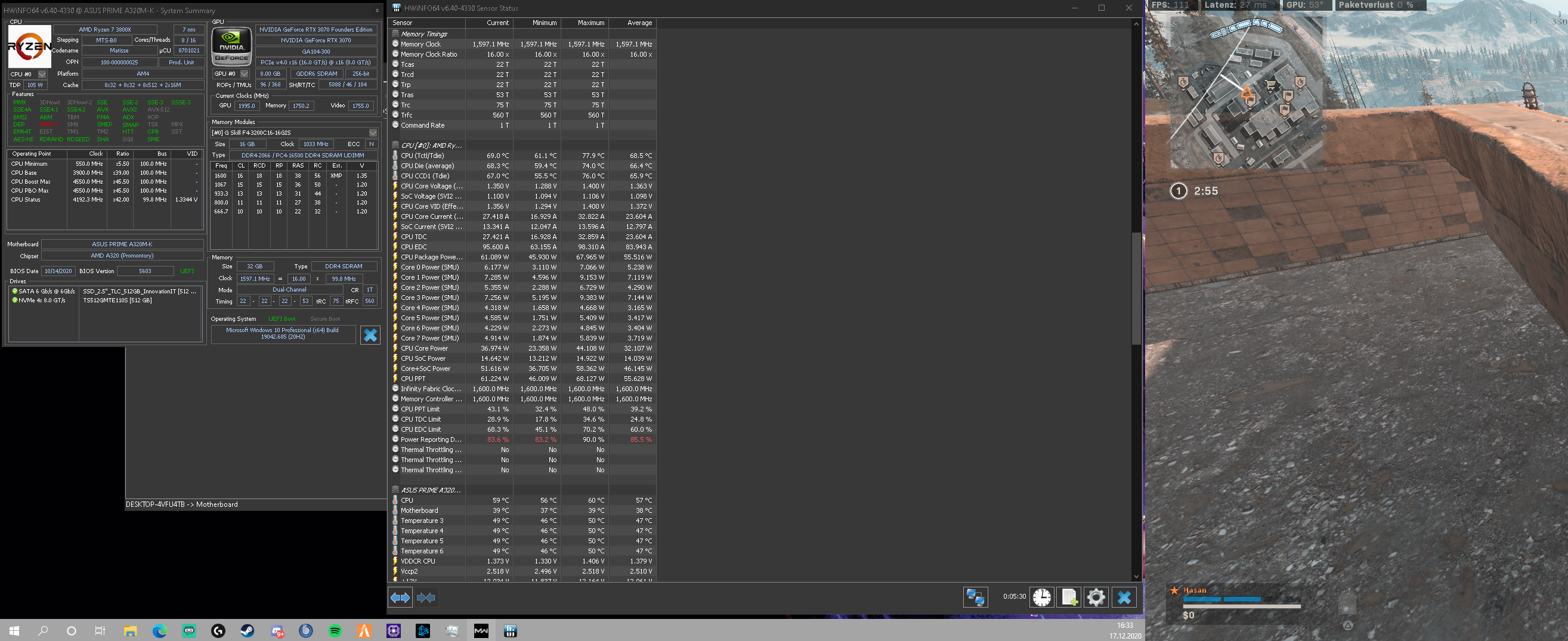Screen dimensions: 1568x641
Task: Open purple CPU chip icon on taskbar
Action: (393, 631)
